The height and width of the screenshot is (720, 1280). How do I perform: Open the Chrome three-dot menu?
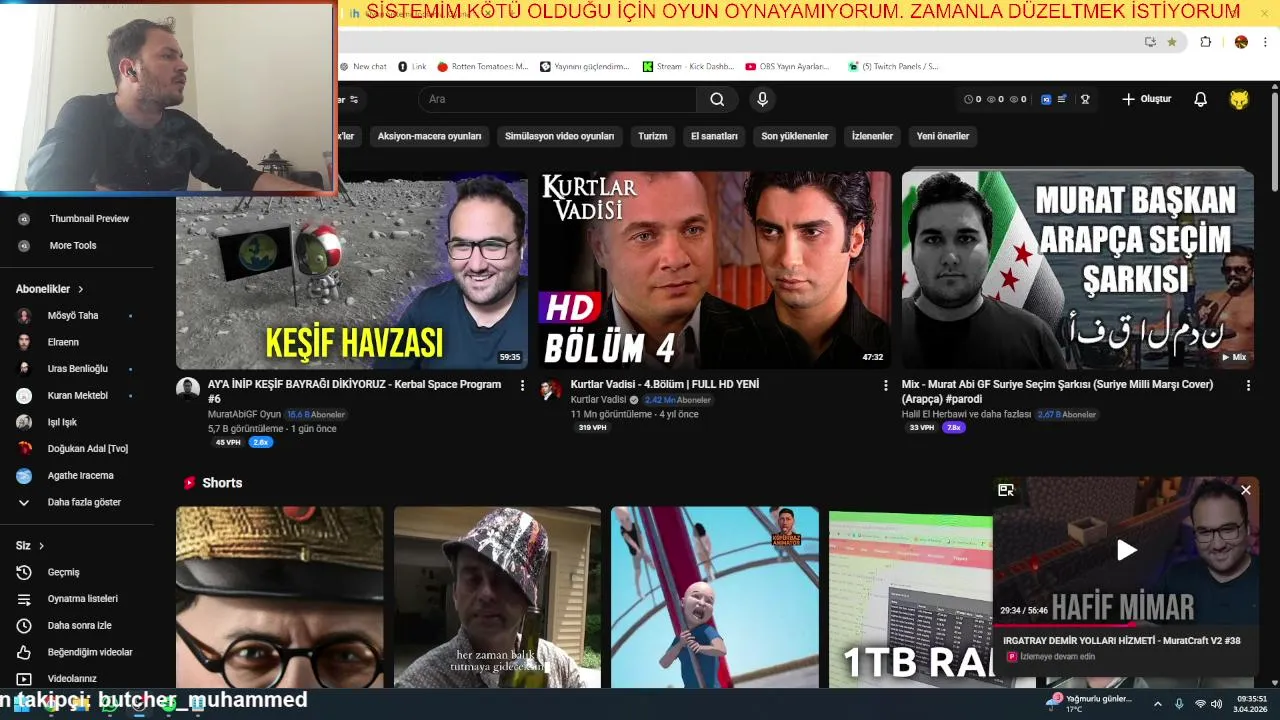(x=1266, y=42)
